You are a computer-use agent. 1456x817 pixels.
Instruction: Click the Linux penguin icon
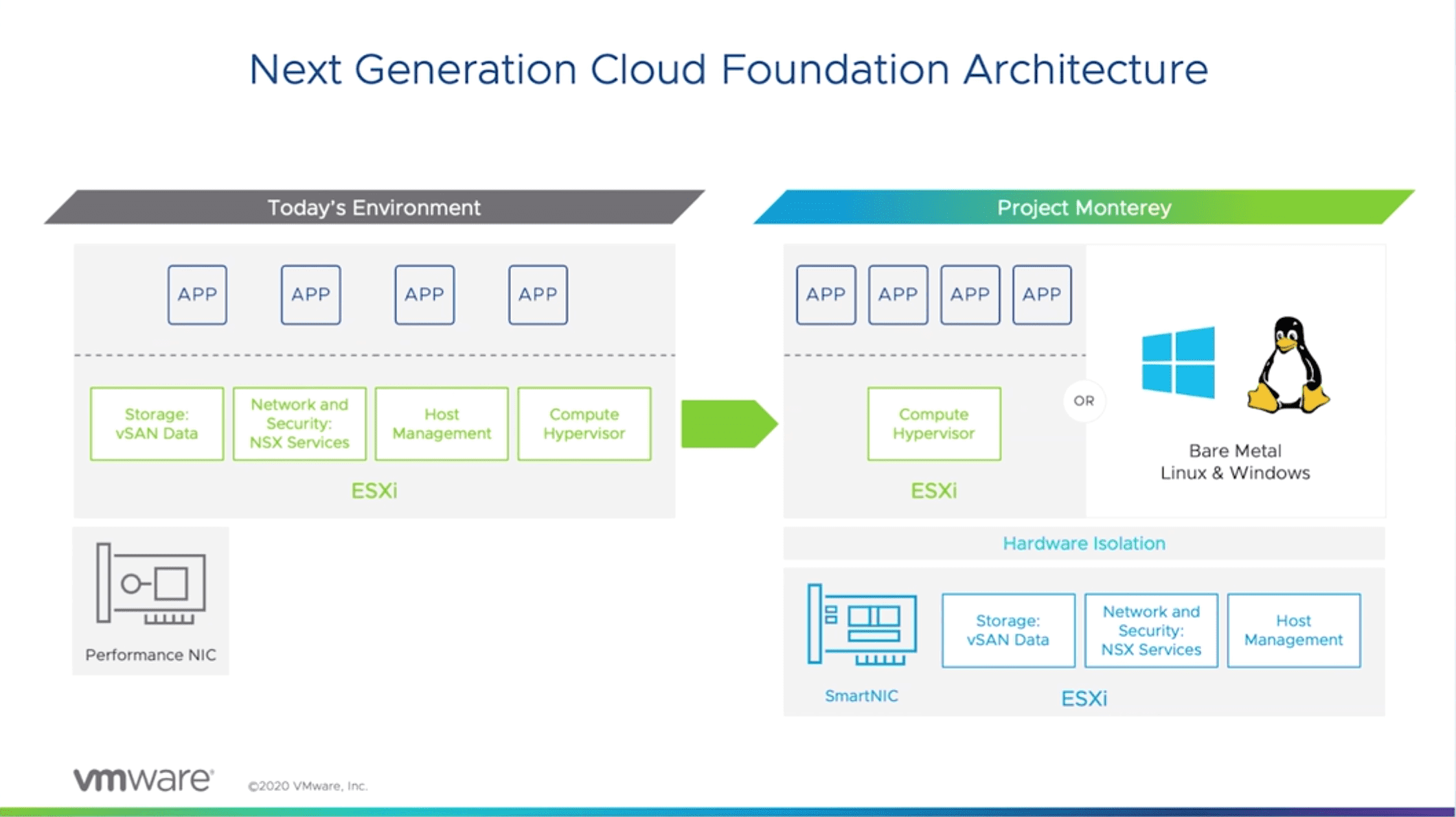click(x=1288, y=365)
